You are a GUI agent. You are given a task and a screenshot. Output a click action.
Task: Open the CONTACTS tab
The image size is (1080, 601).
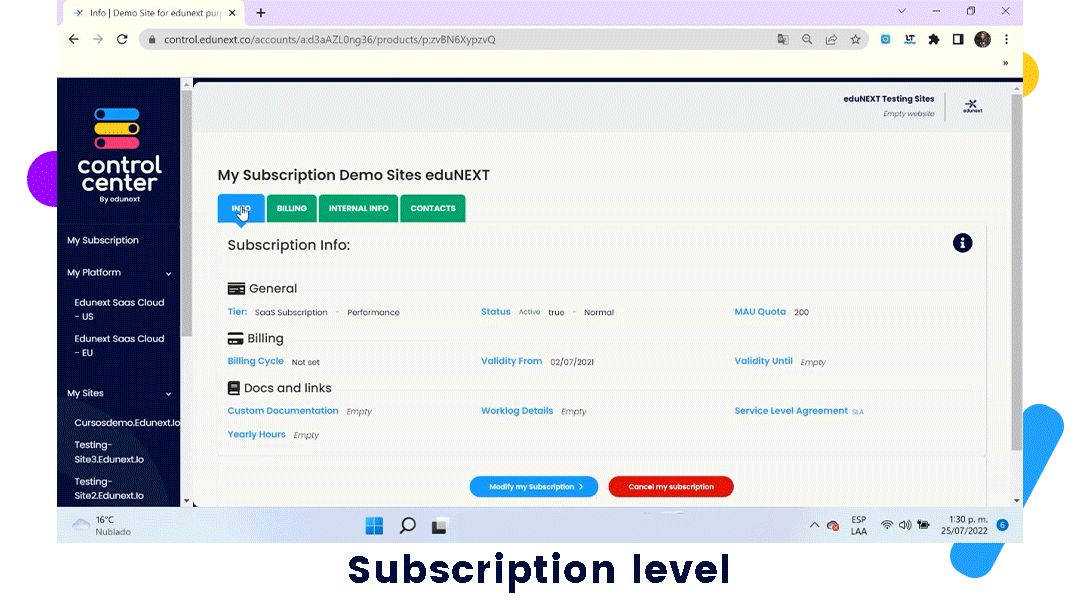[433, 208]
